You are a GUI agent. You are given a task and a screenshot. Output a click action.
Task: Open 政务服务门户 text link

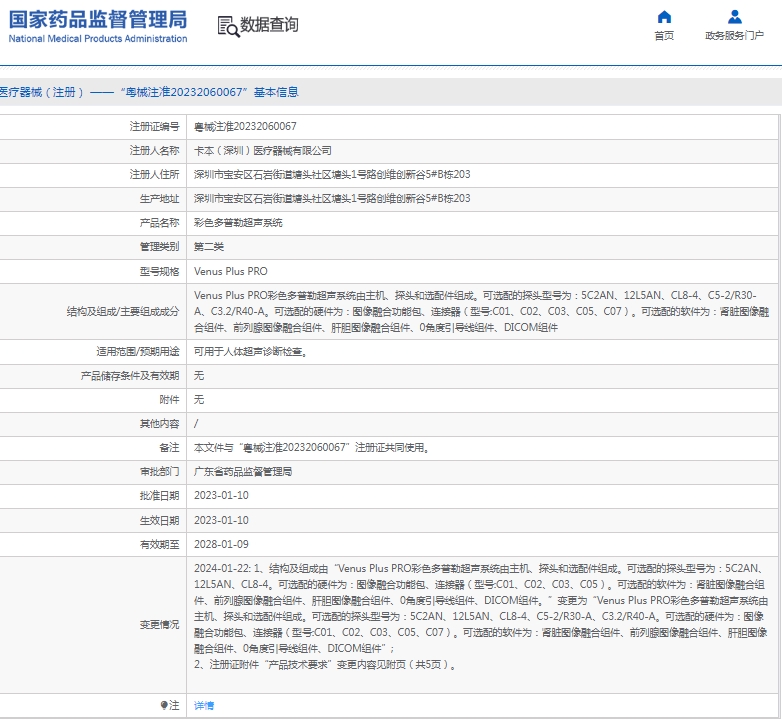[734, 36]
